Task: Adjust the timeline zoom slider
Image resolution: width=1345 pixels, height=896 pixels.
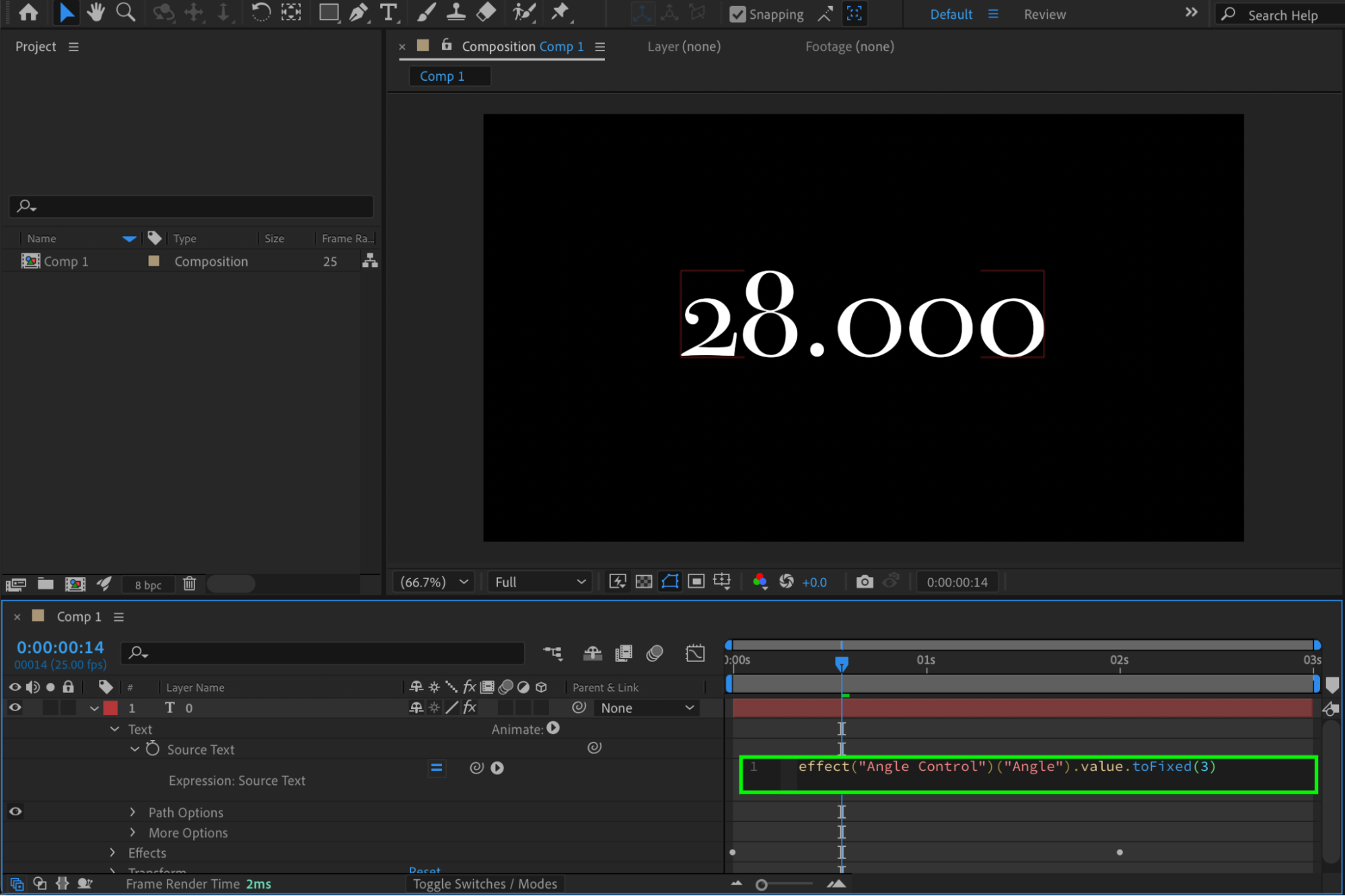Action: pos(761,885)
